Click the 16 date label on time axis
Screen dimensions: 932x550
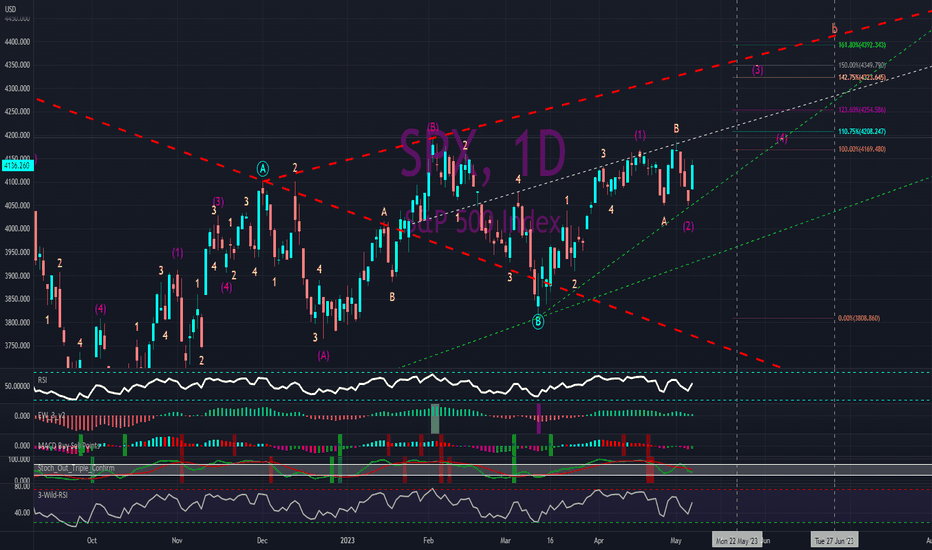(x=550, y=540)
